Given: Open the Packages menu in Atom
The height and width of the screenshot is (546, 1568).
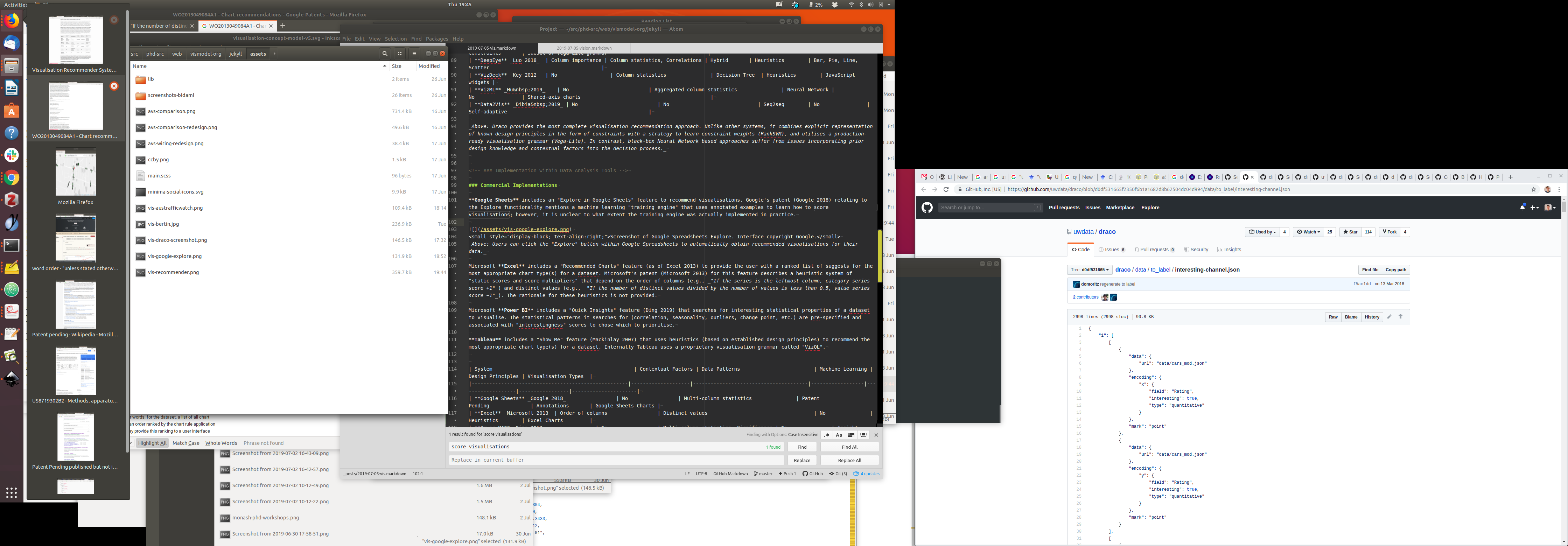Looking at the screenshot, I should 436,39.
